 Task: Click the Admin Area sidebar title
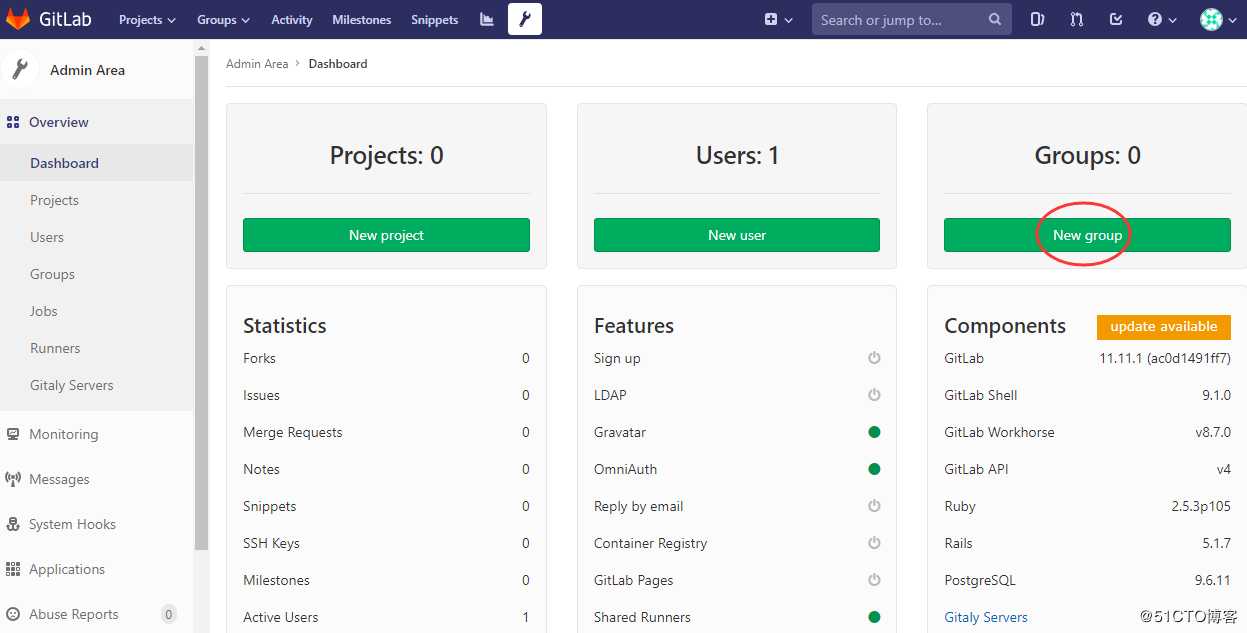87,70
